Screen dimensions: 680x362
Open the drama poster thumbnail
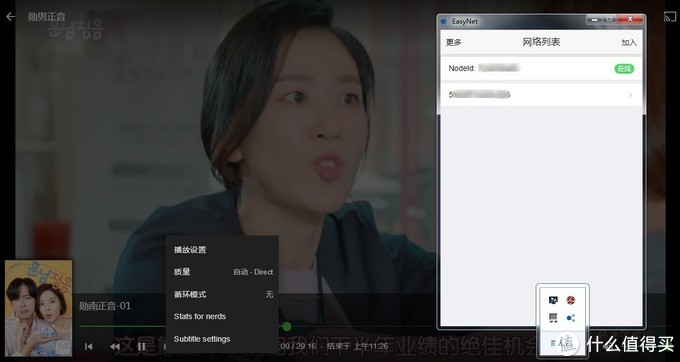39,308
